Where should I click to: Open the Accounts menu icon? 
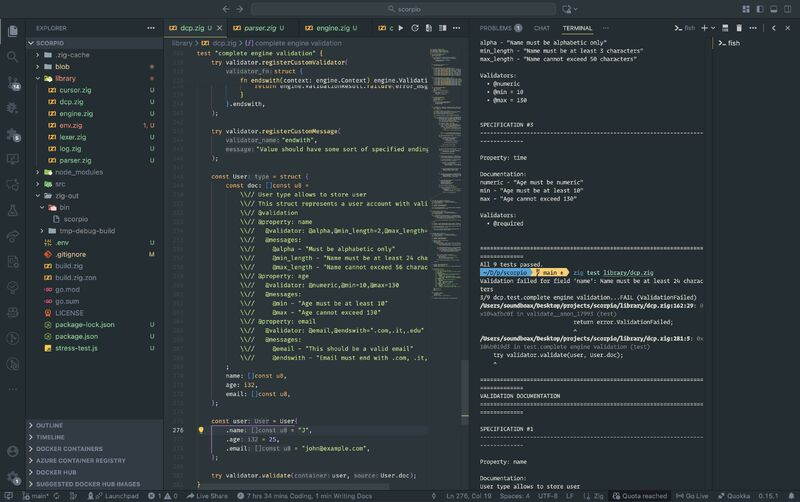[x=13, y=451]
